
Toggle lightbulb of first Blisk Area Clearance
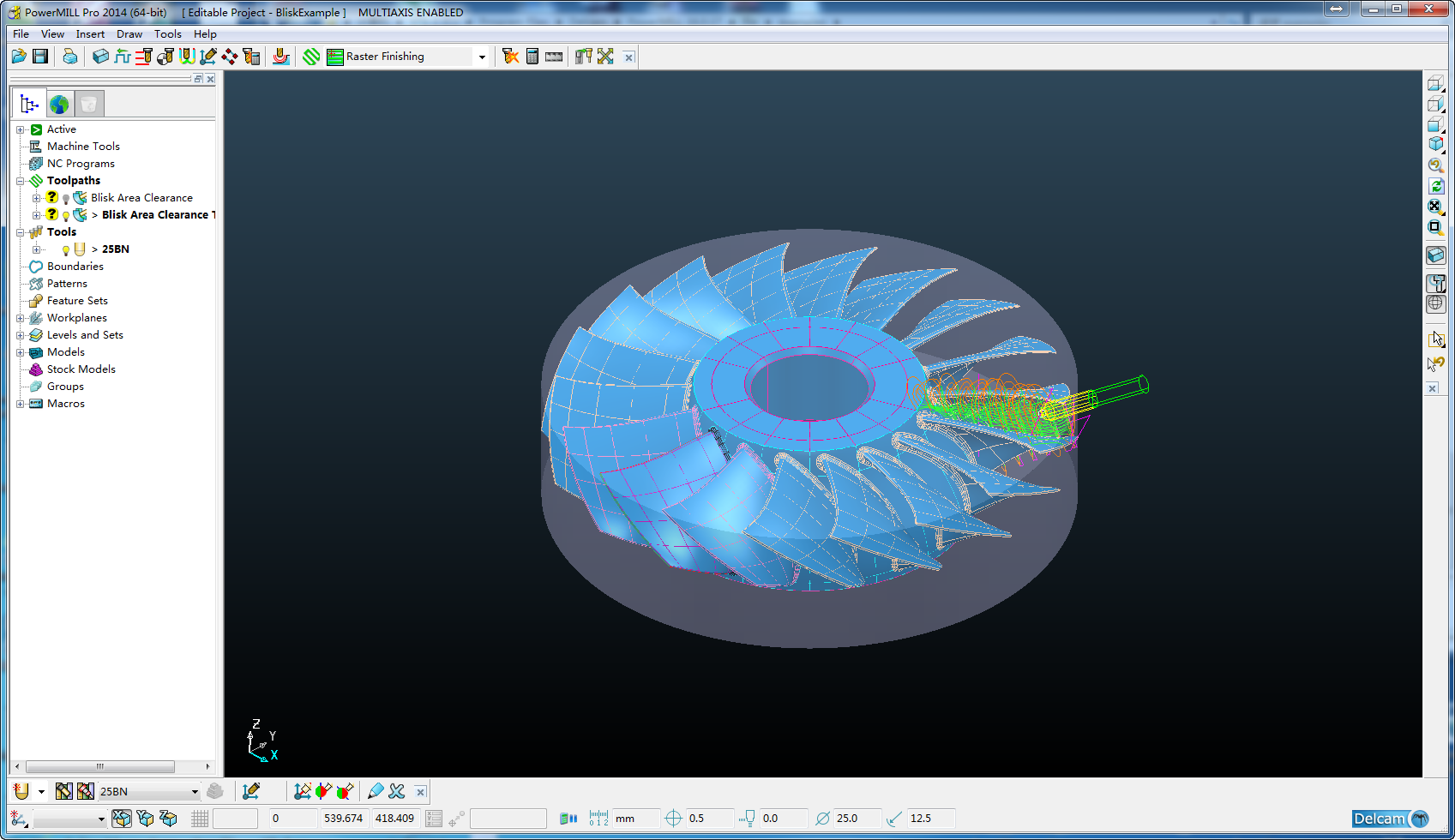pos(66,199)
